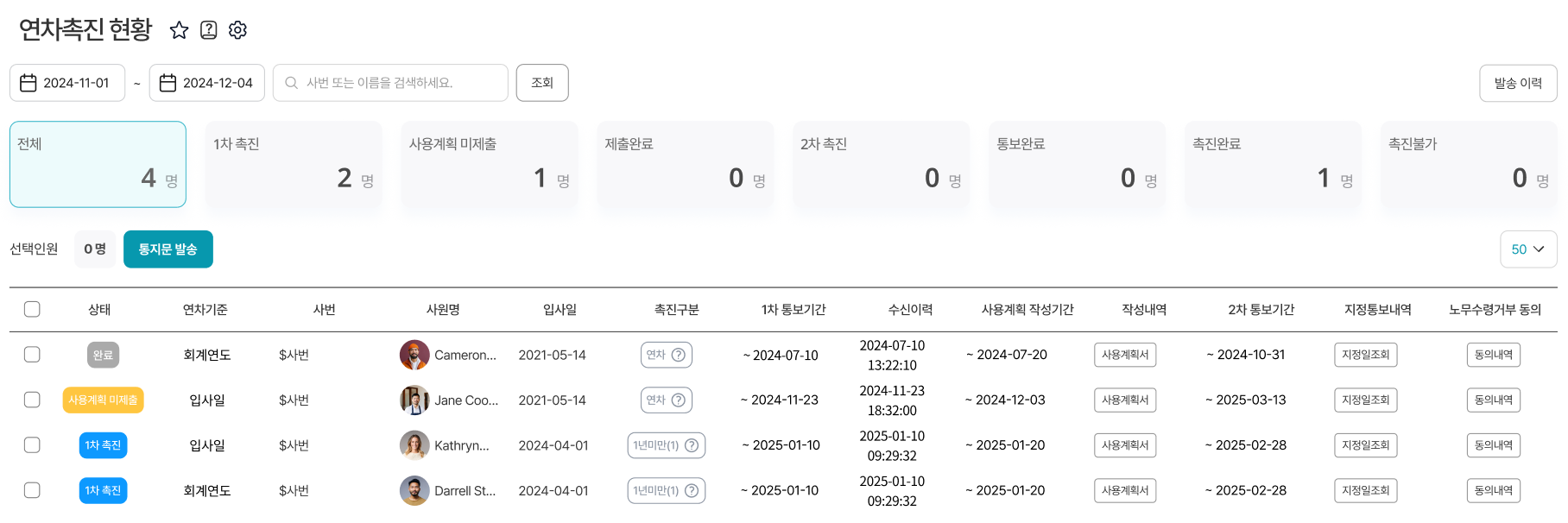Open end date picker 2024-12-04
1568x523 pixels.
click(218, 83)
